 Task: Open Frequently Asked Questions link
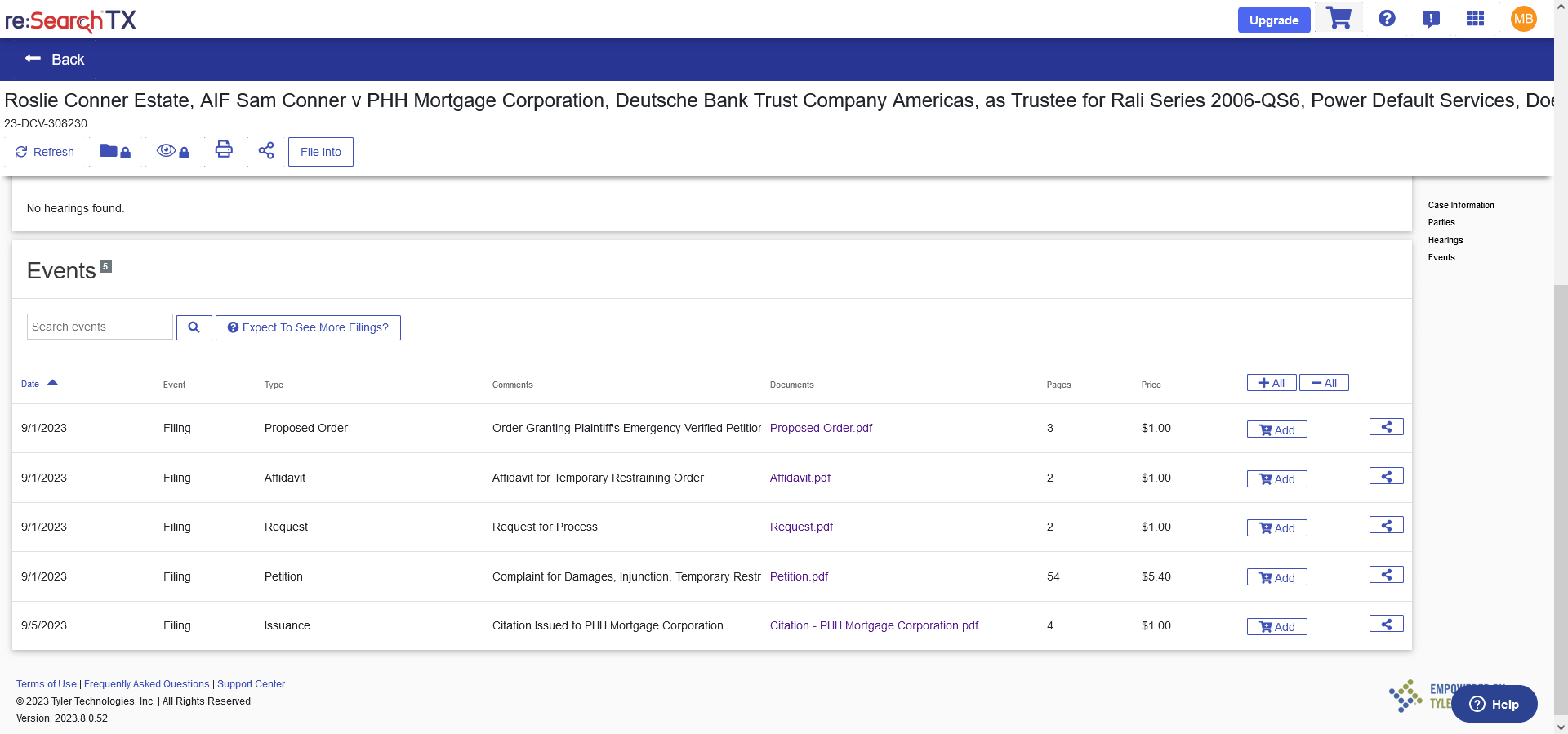click(x=147, y=684)
